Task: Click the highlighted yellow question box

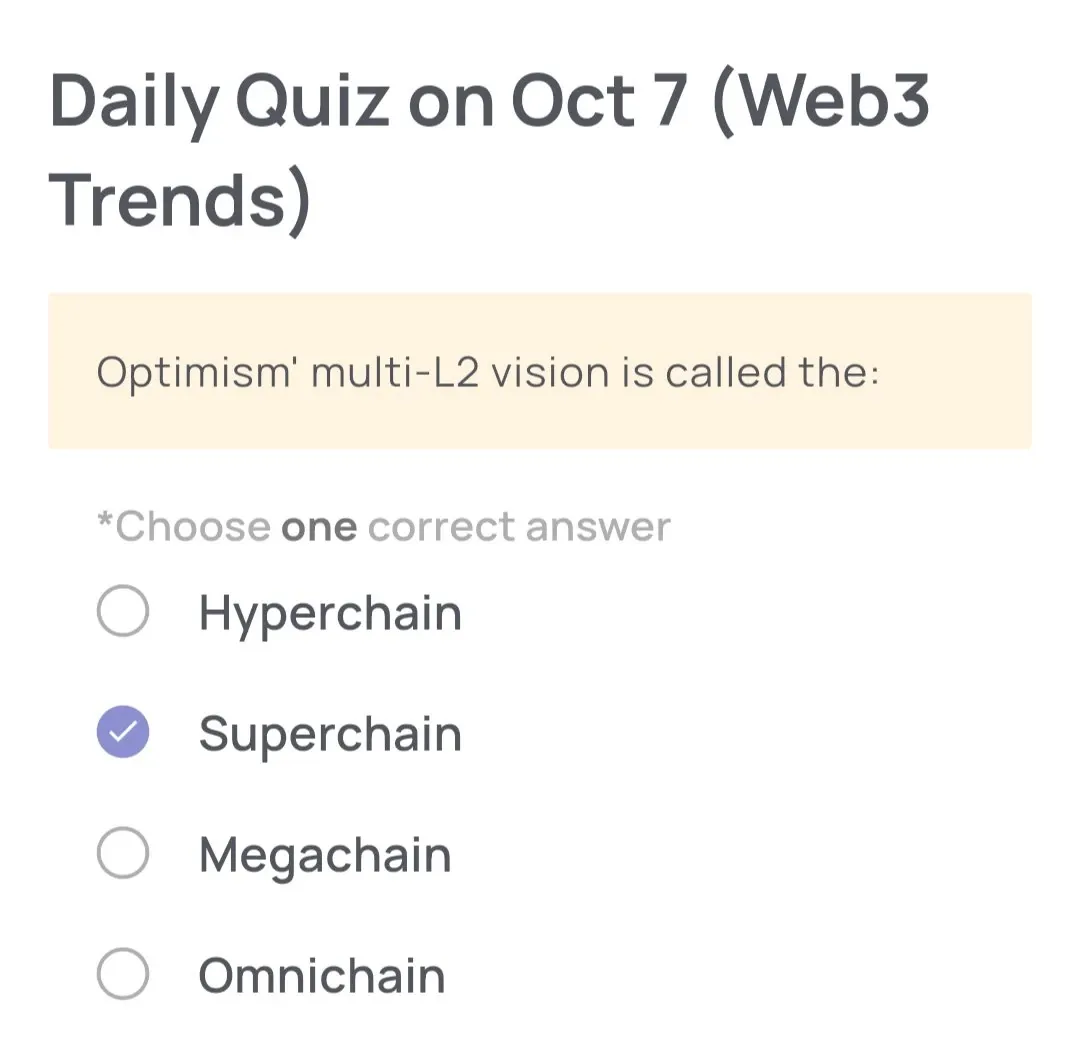Action: tap(540, 371)
